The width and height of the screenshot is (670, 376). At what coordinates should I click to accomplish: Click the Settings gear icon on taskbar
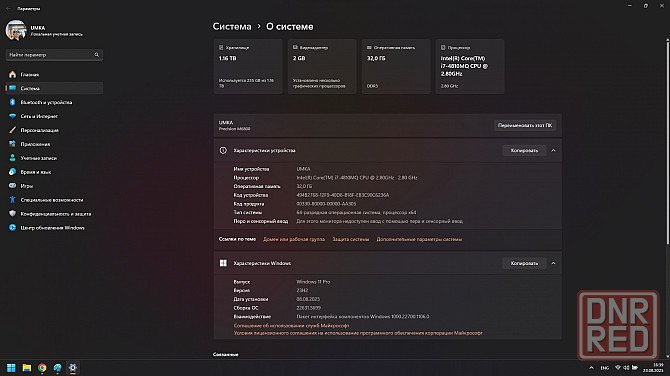73,368
